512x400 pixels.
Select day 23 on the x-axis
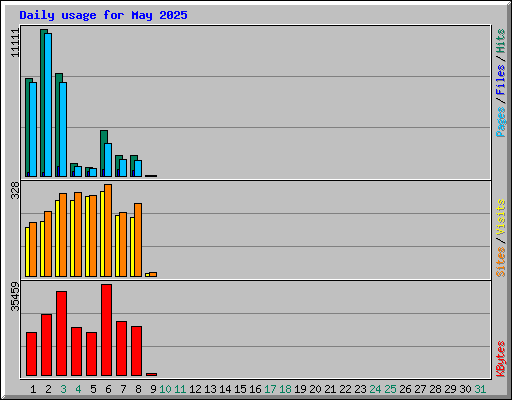[360, 389]
